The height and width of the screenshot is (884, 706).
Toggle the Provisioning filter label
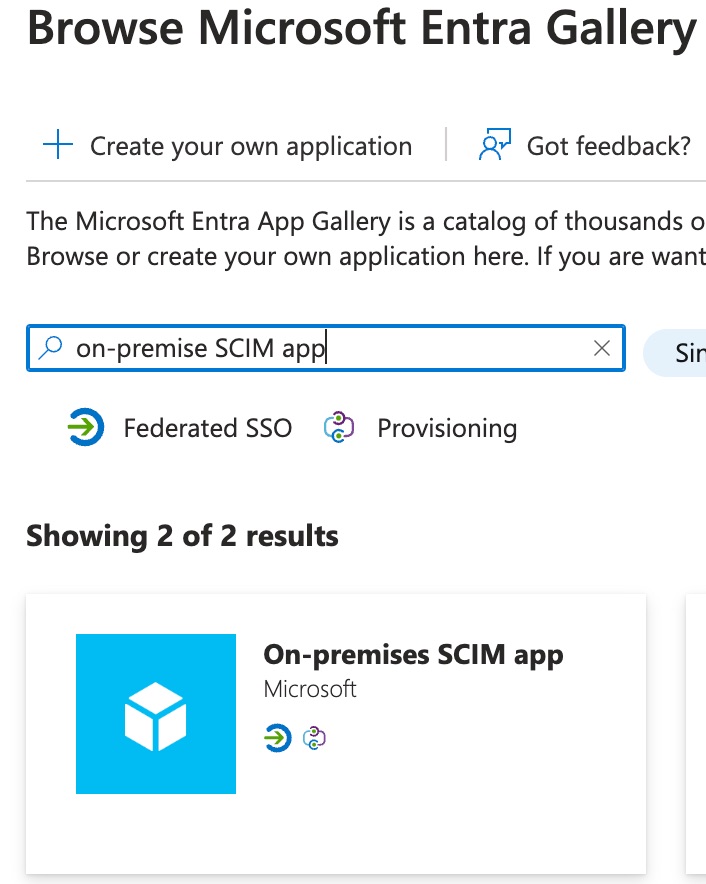click(x=446, y=428)
